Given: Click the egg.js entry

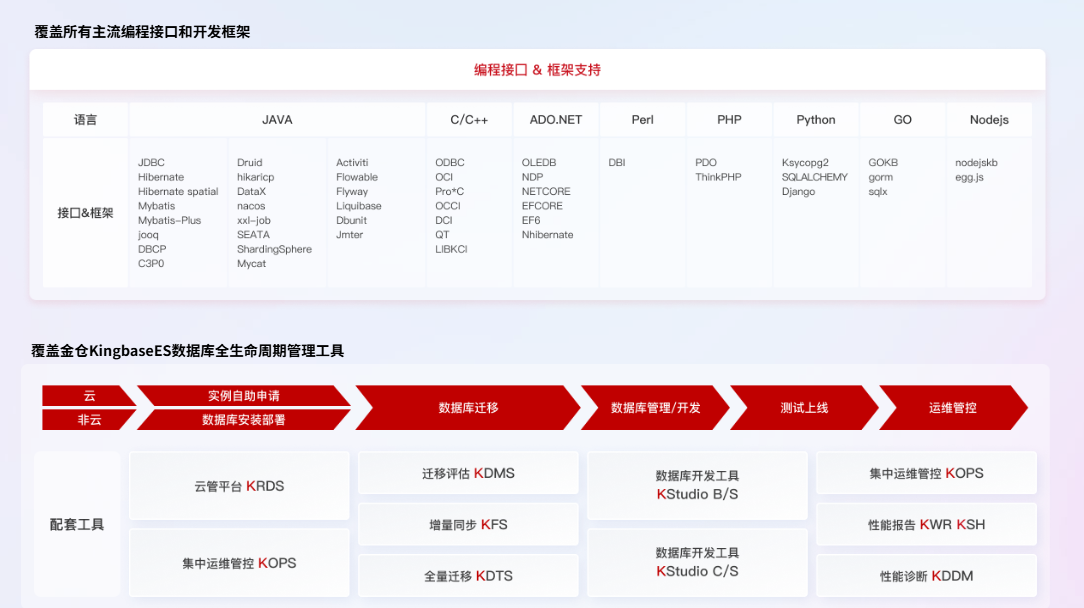Looking at the screenshot, I should pyautogui.click(x=969, y=177).
